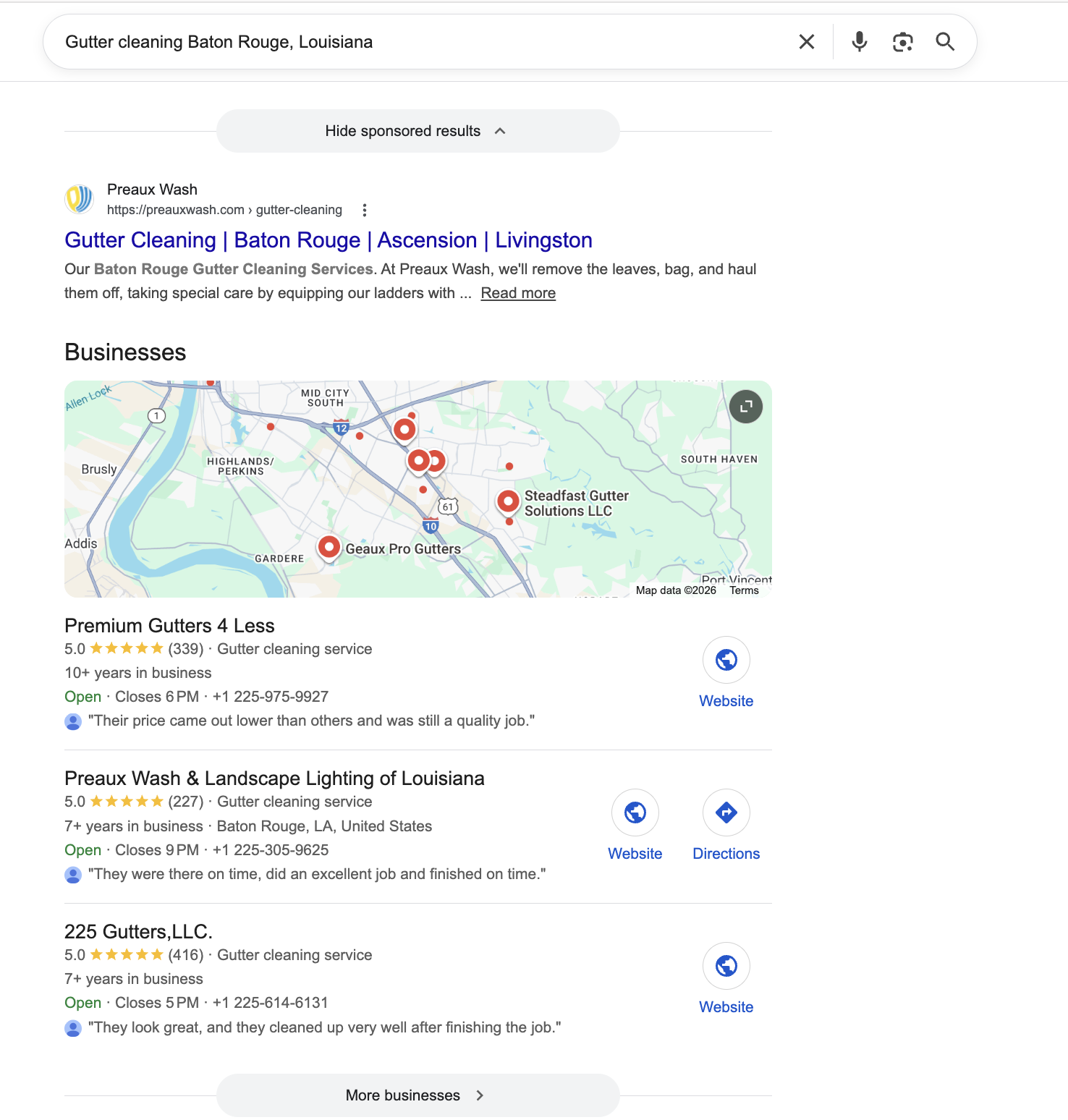Open image search with camera lens icon

[x=902, y=42]
